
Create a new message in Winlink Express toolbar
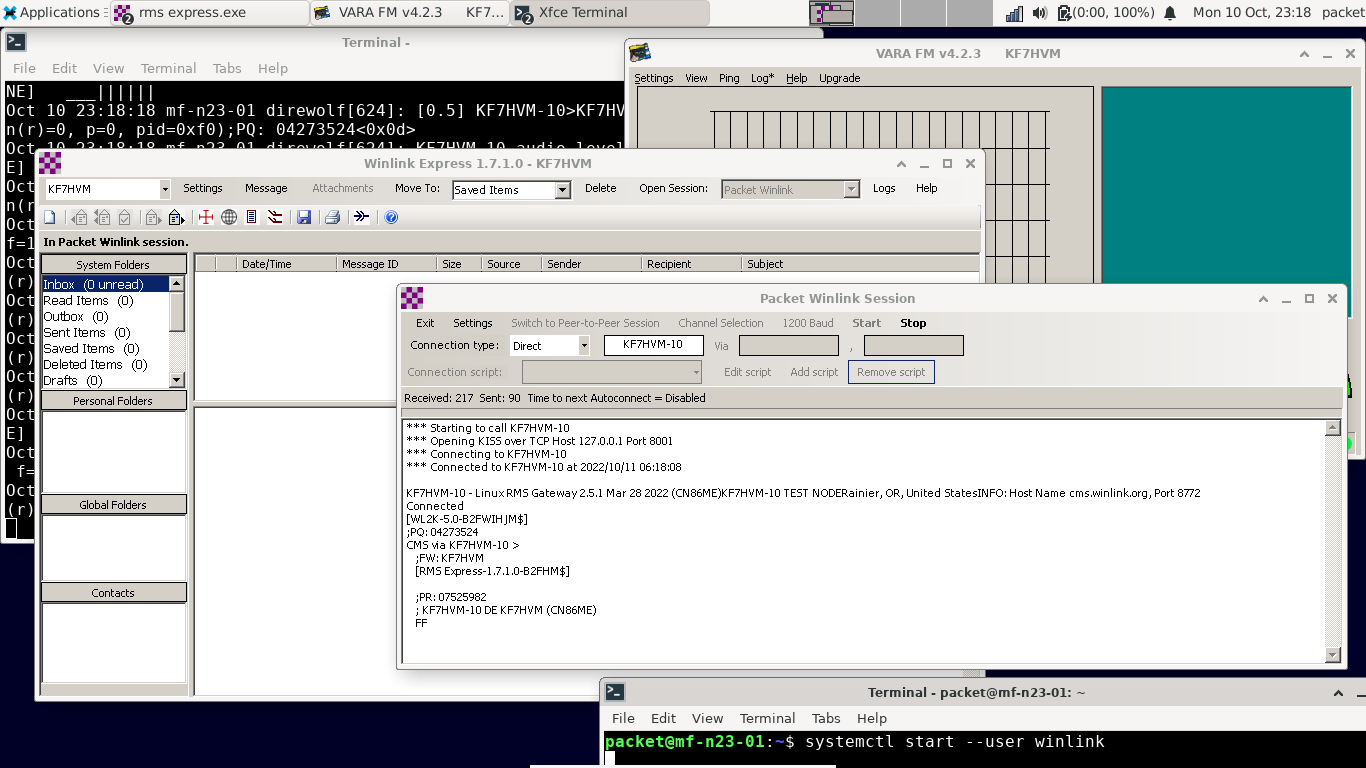(x=50, y=217)
